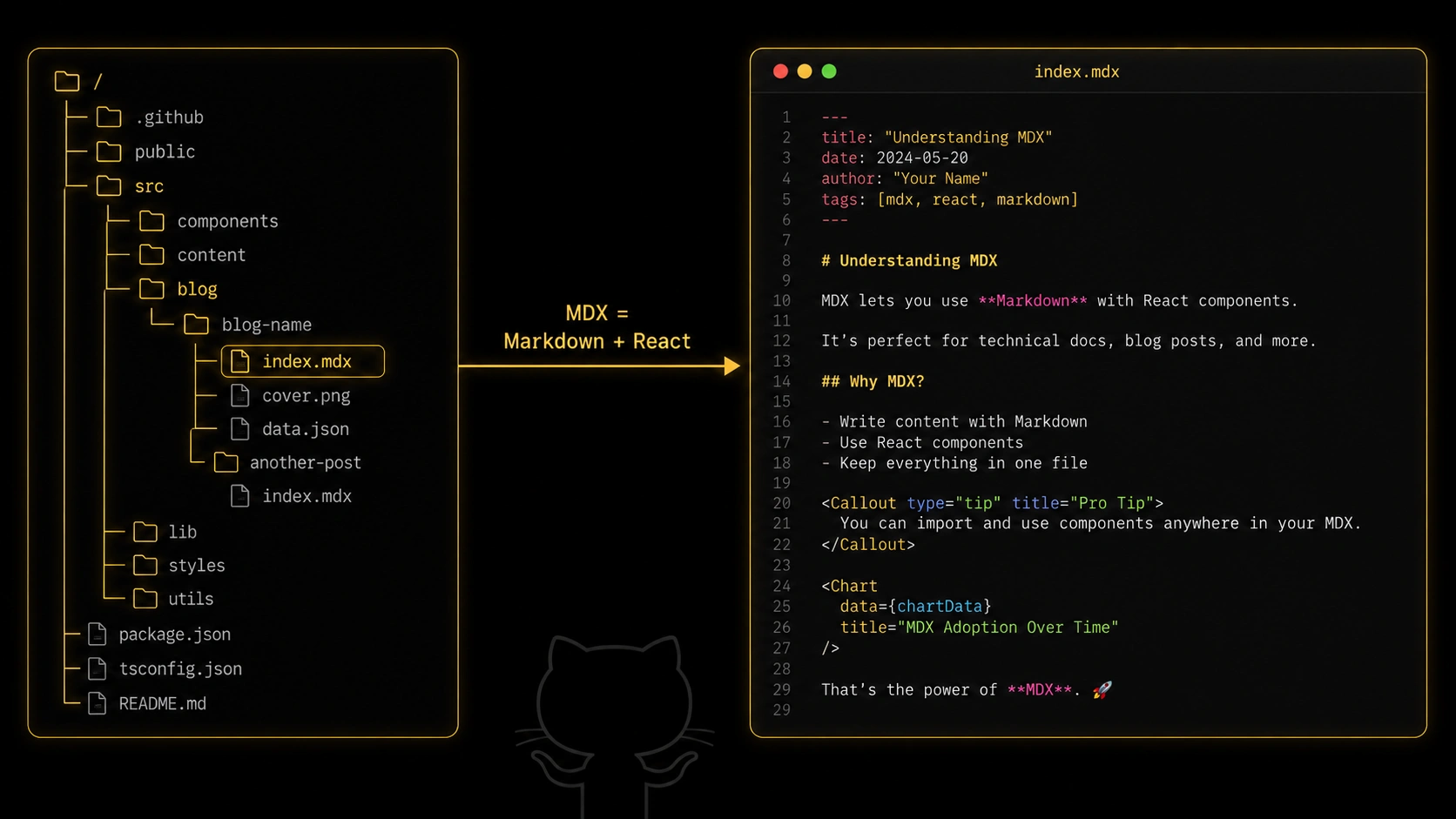1456x819 pixels.
Task: Click the package.json file icon
Action: (x=98, y=634)
